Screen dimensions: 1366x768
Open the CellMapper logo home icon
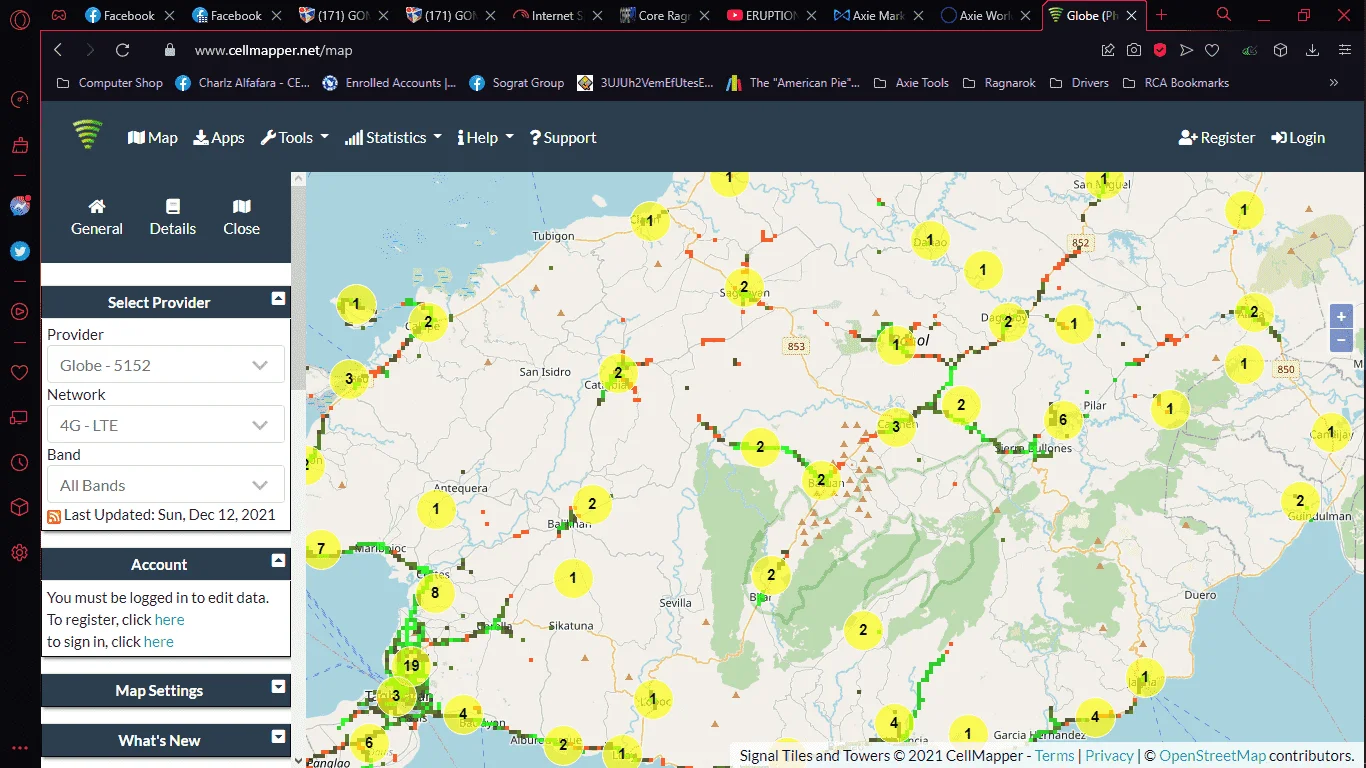coord(88,136)
